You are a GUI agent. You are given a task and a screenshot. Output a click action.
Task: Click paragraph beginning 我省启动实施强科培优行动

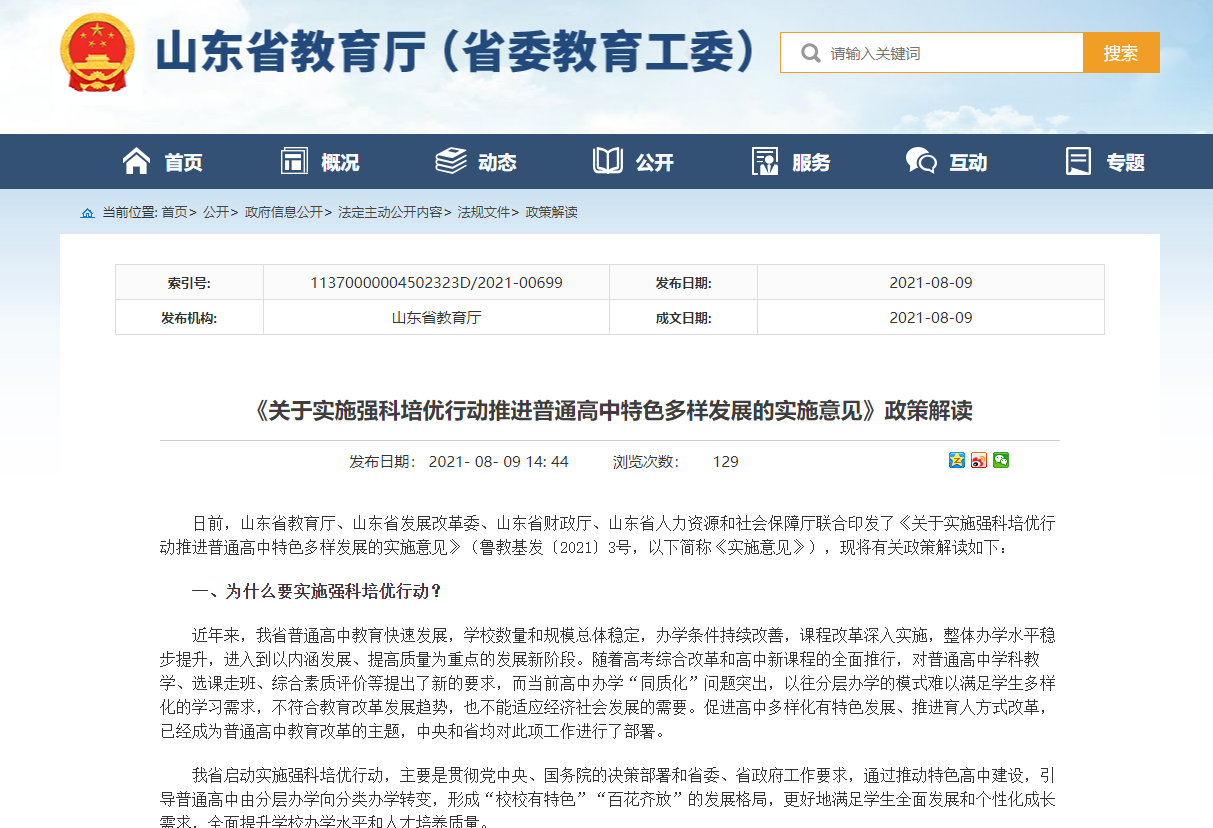click(608, 799)
